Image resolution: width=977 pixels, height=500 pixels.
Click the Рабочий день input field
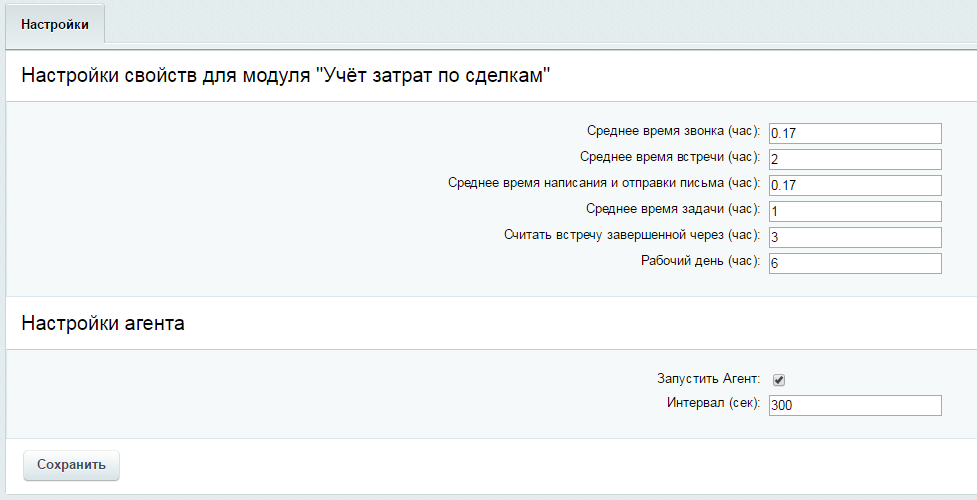click(x=855, y=263)
